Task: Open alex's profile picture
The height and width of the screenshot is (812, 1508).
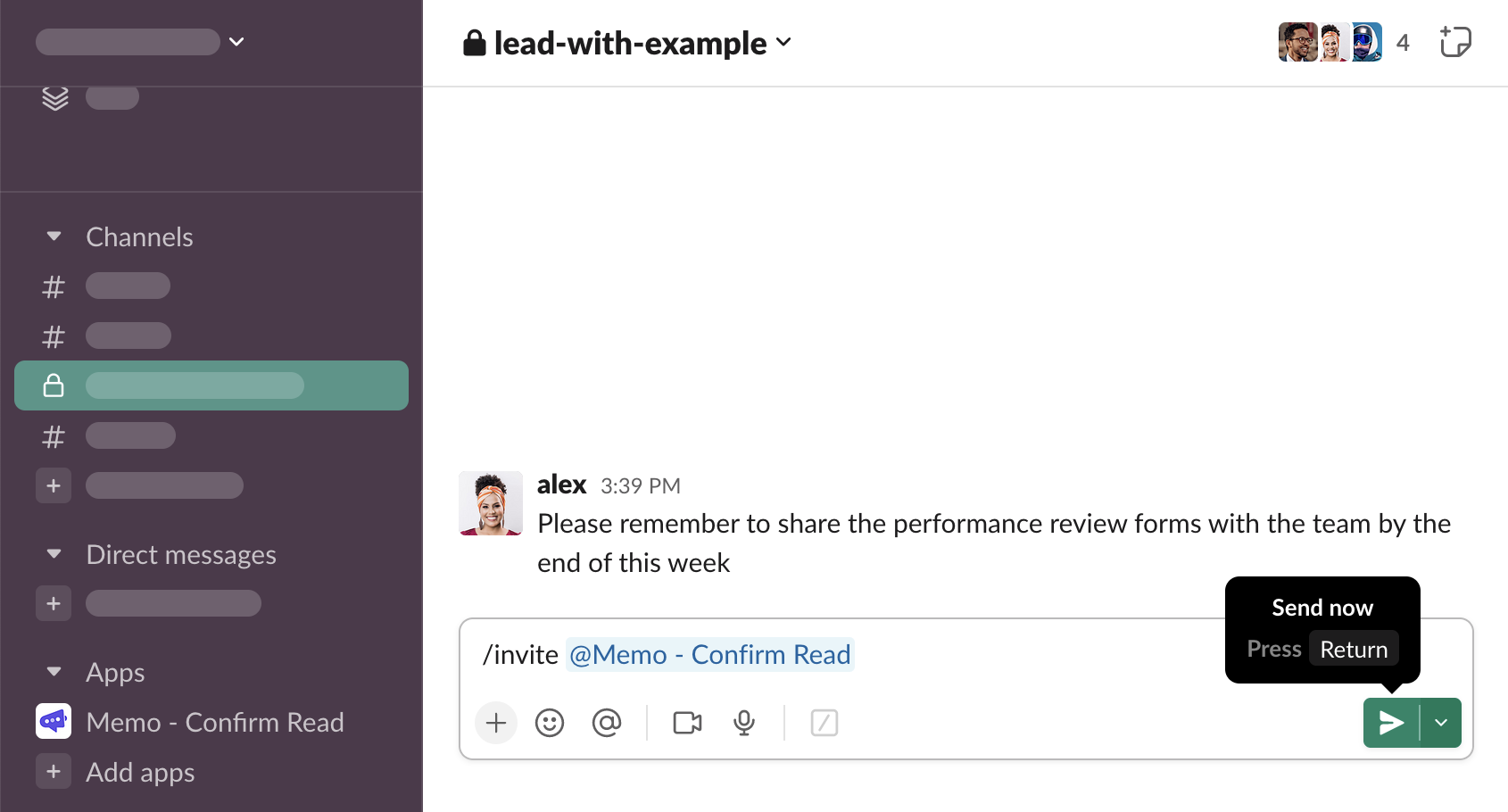Action: [491, 503]
